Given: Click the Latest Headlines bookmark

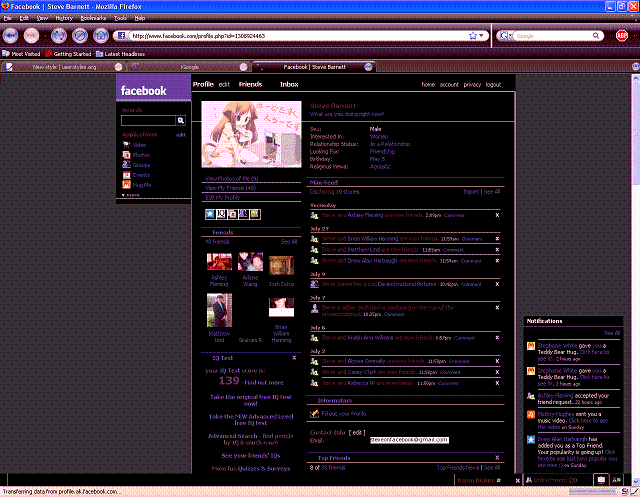Looking at the screenshot, I should coord(120,54).
